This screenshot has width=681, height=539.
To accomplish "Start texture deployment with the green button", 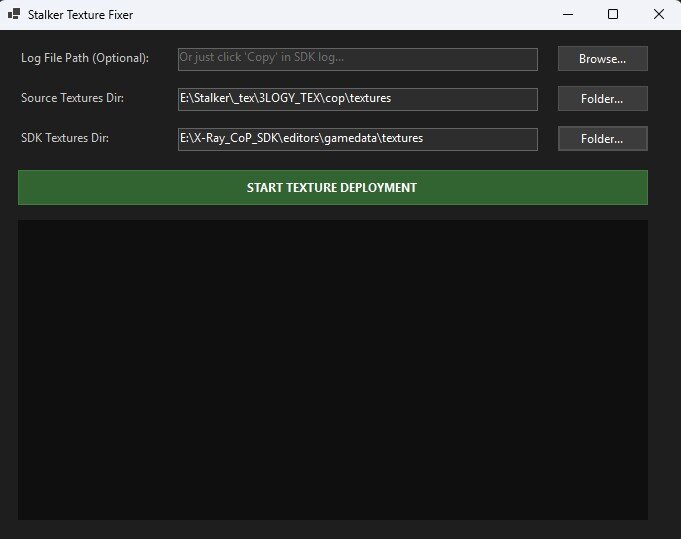I will [333, 187].
